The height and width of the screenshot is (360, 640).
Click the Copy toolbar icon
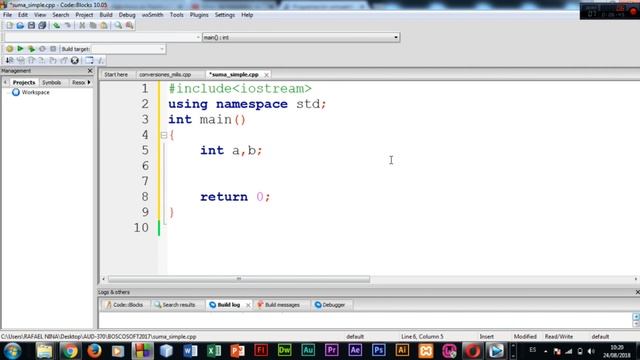93,25
